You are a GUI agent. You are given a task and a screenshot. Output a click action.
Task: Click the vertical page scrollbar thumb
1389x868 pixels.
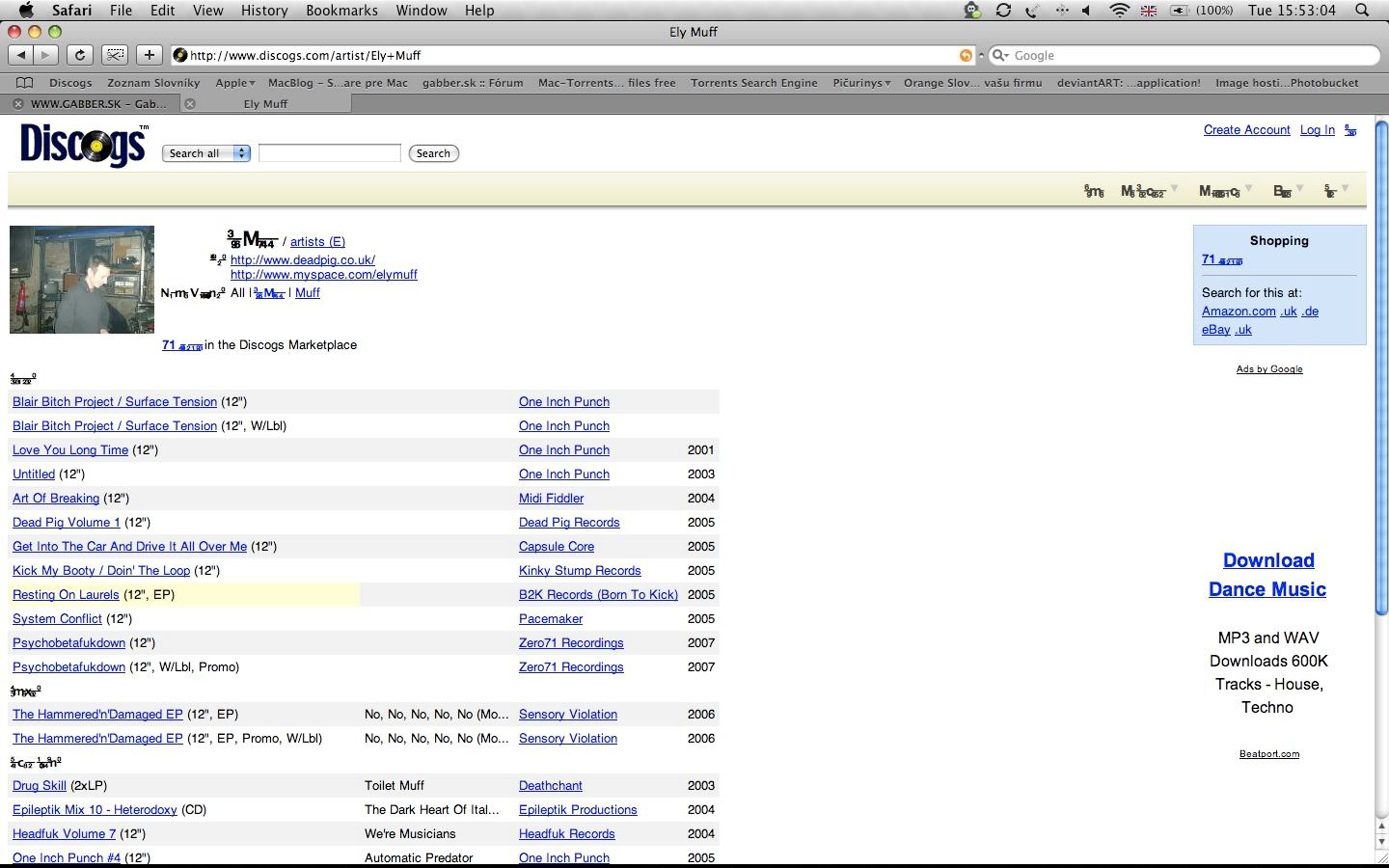1381,366
